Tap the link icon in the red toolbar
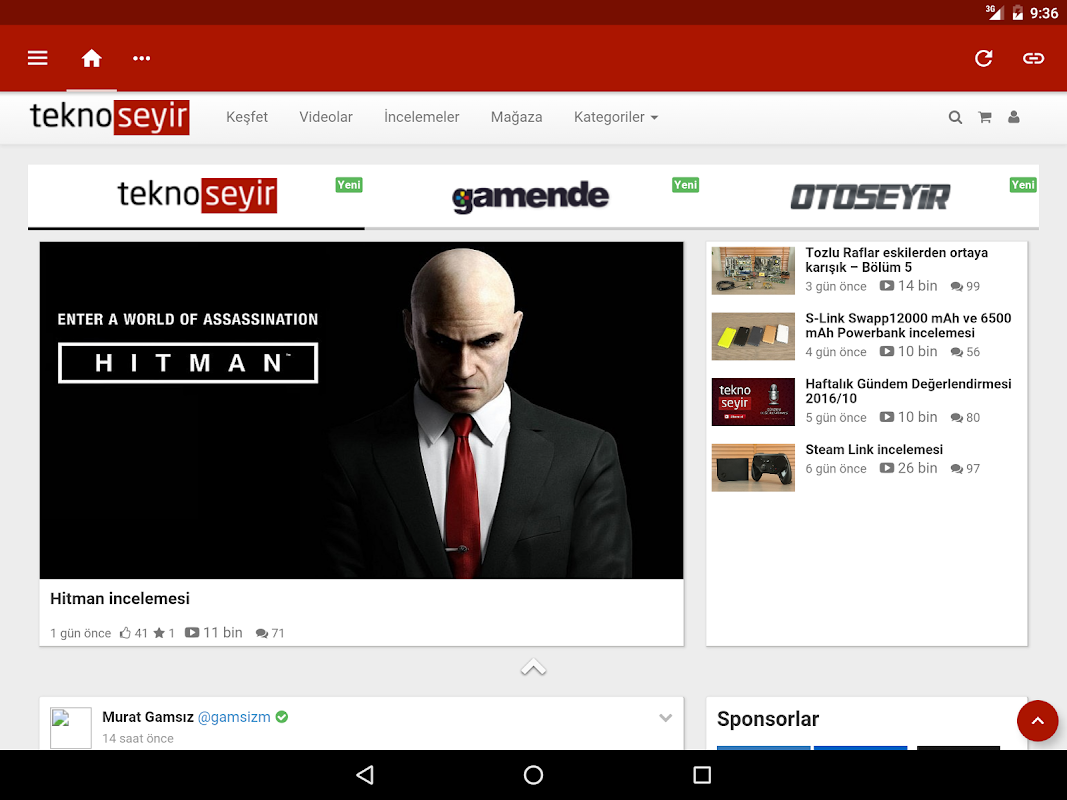Image resolution: width=1067 pixels, height=800 pixels. [1033, 59]
